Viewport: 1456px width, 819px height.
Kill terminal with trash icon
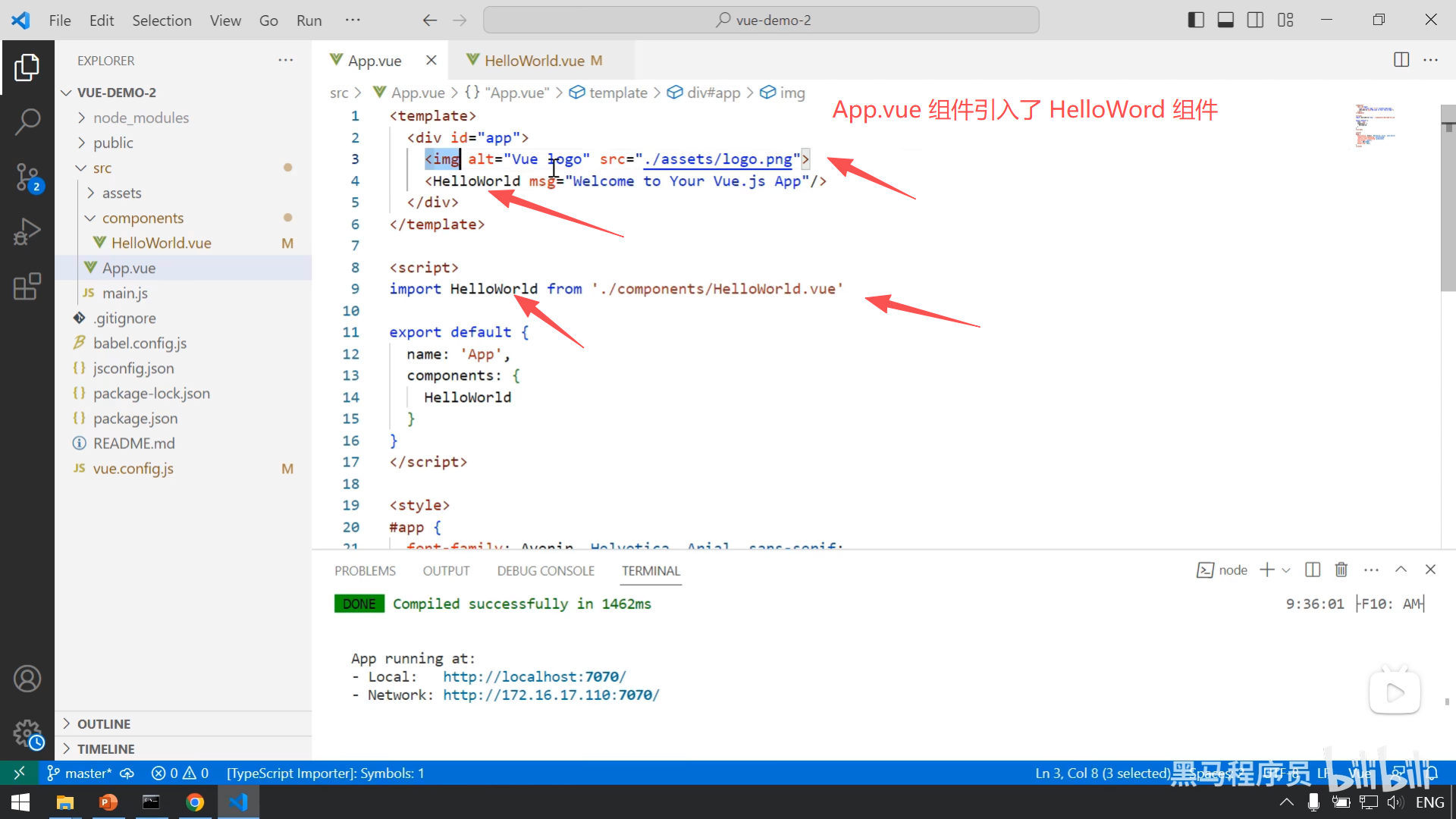[x=1341, y=570]
